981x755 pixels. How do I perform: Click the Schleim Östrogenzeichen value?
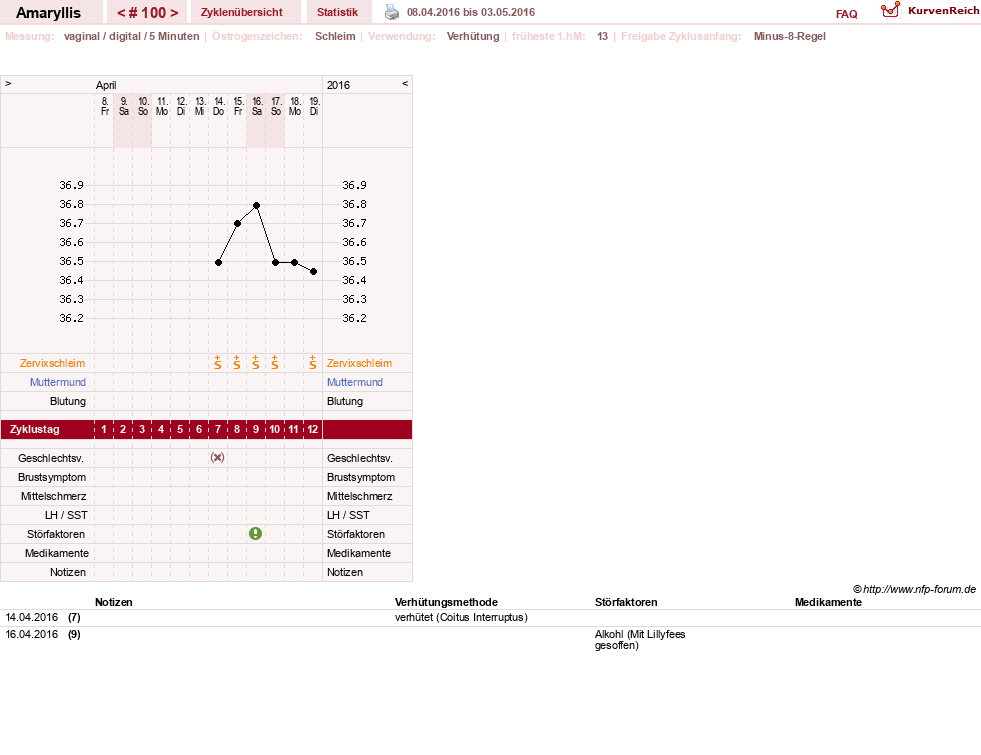click(335, 36)
